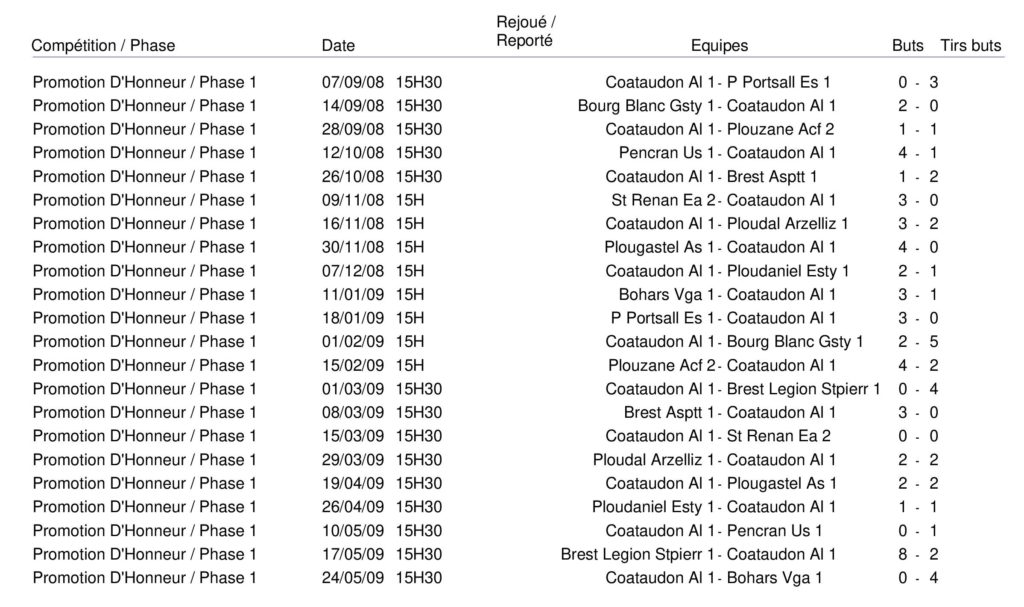Select the Coataudon Al 1 - Ploudal Arzelliz 1 match
This screenshot has width=1024, height=607.
point(727,224)
